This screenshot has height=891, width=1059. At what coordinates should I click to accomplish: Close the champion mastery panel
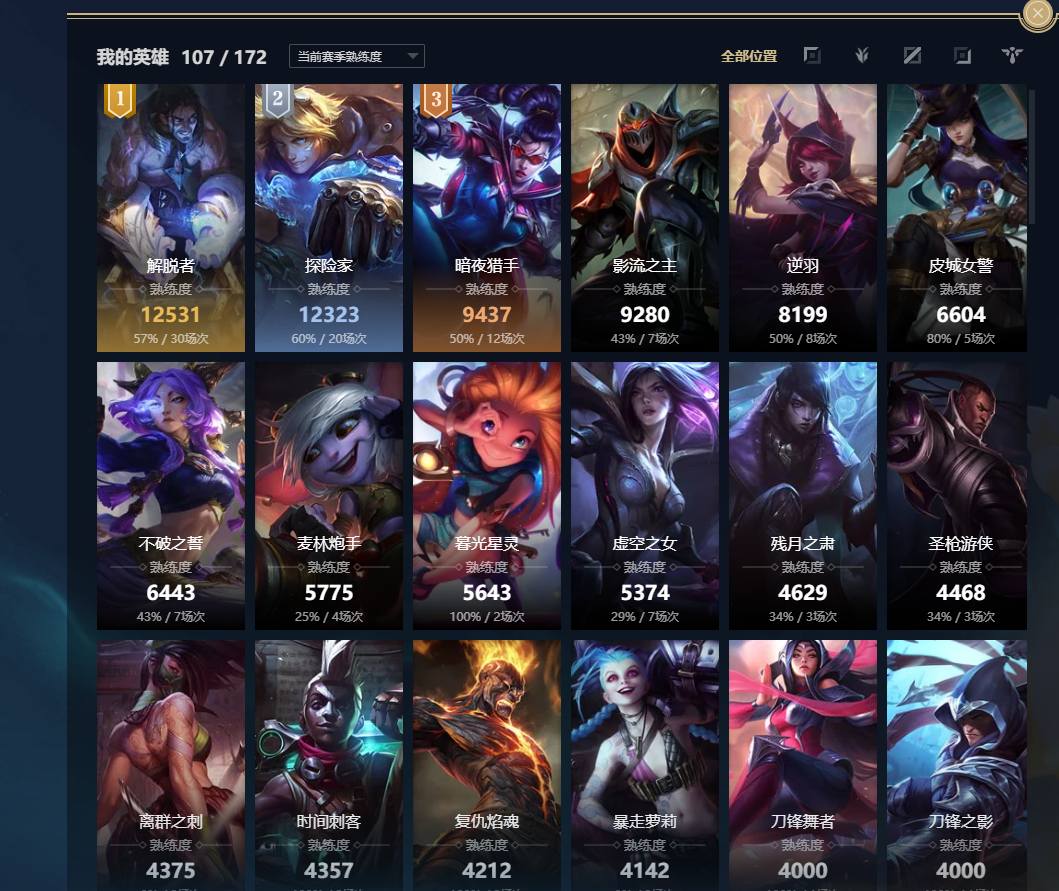1037,14
